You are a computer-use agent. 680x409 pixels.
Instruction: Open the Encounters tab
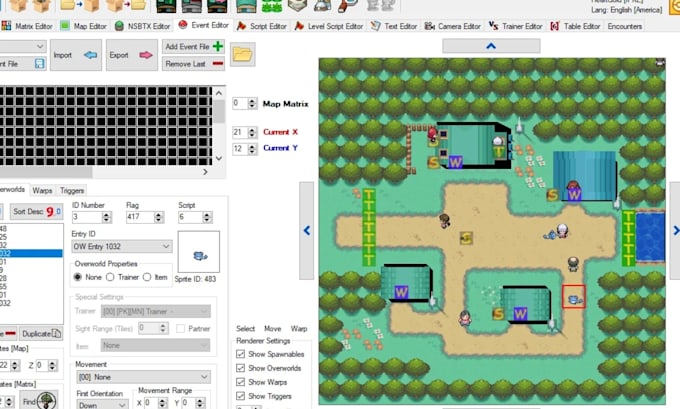point(624,26)
